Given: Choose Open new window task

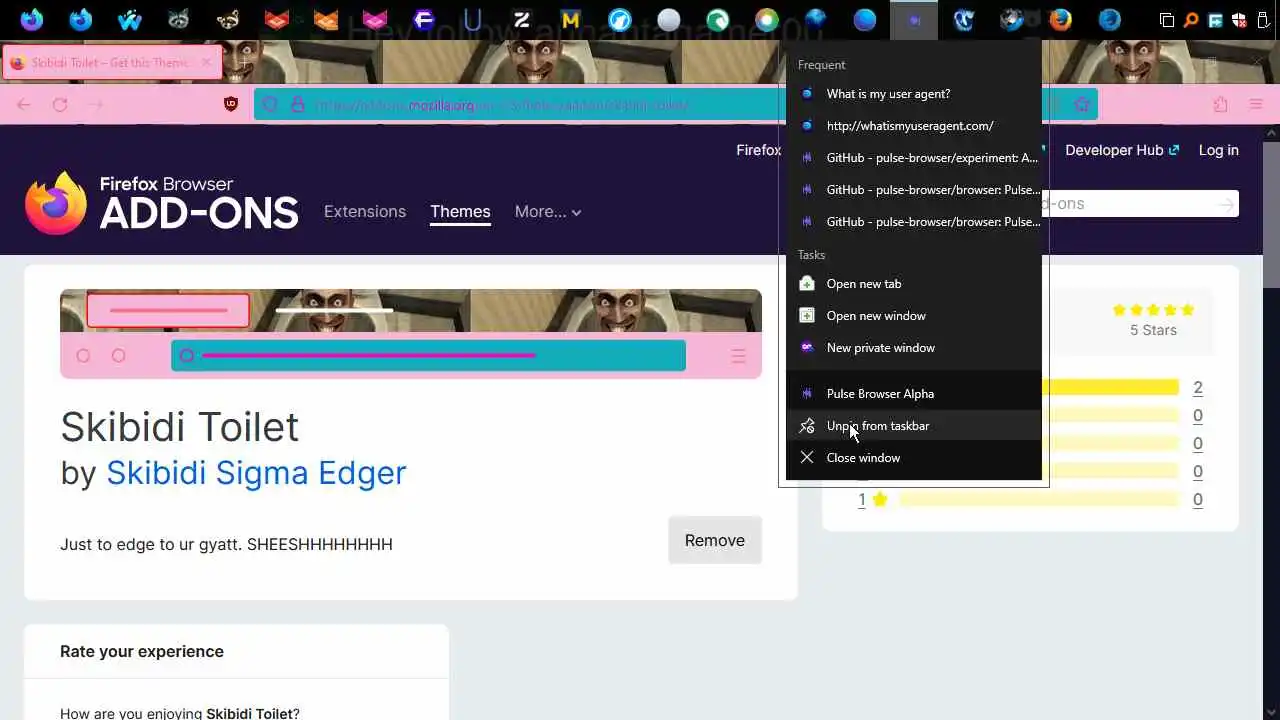Looking at the screenshot, I should (914, 315).
